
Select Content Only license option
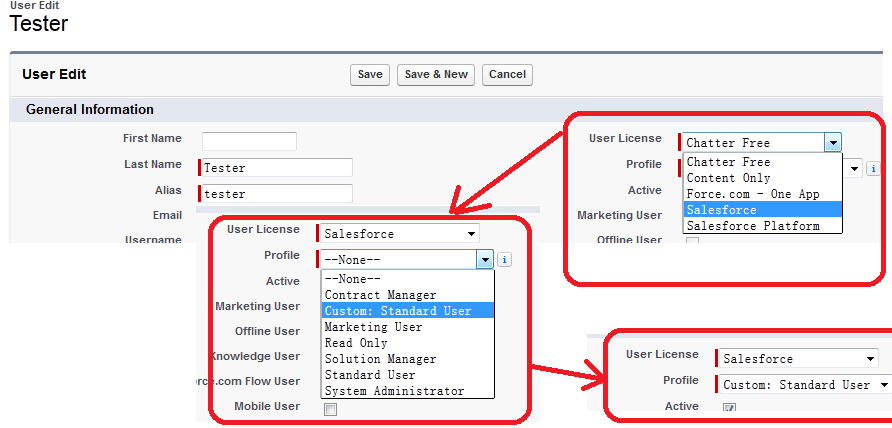coord(762,178)
